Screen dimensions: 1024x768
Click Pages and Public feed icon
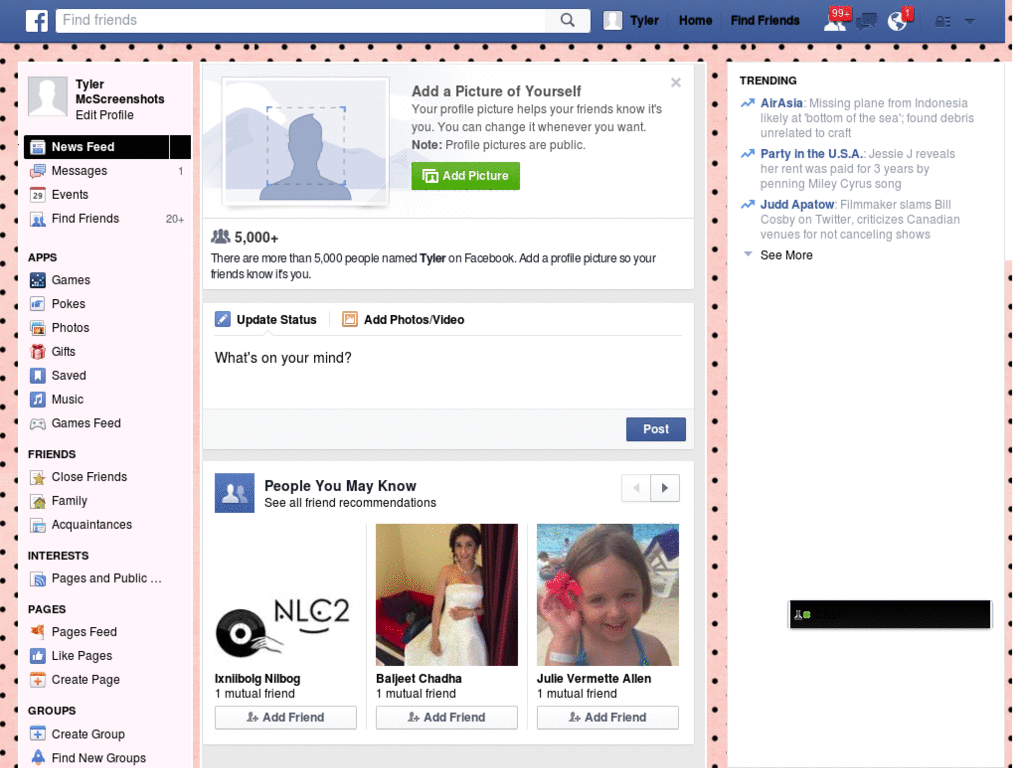tap(38, 579)
